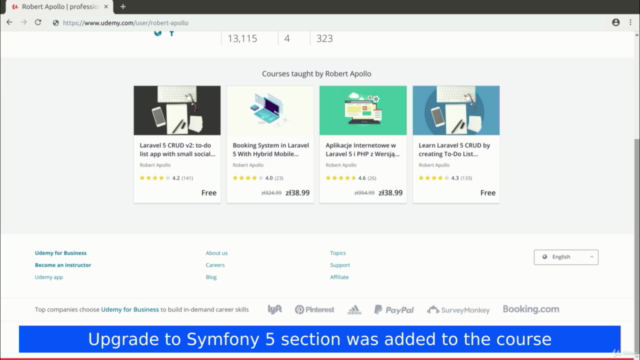Click the browser back arrow
The width and height of the screenshot is (640, 360).
(9, 22)
